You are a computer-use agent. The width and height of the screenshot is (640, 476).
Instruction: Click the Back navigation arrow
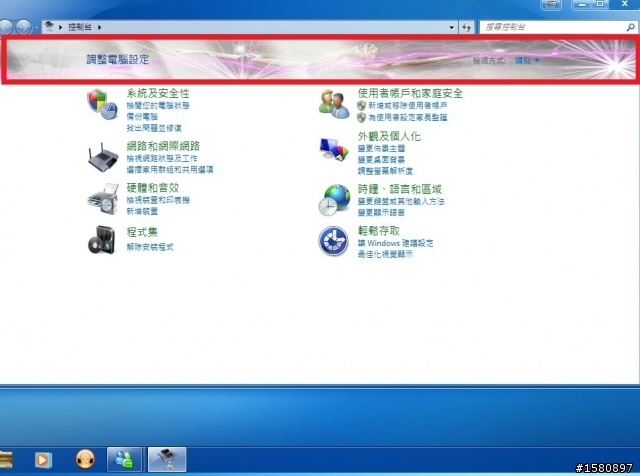click(x=5, y=27)
